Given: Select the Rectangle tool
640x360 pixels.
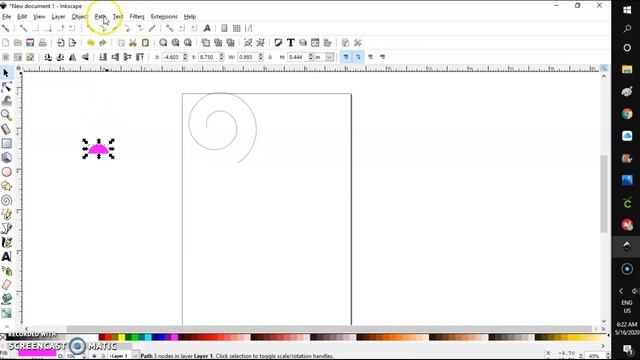Looking at the screenshot, I should pos(6,143).
